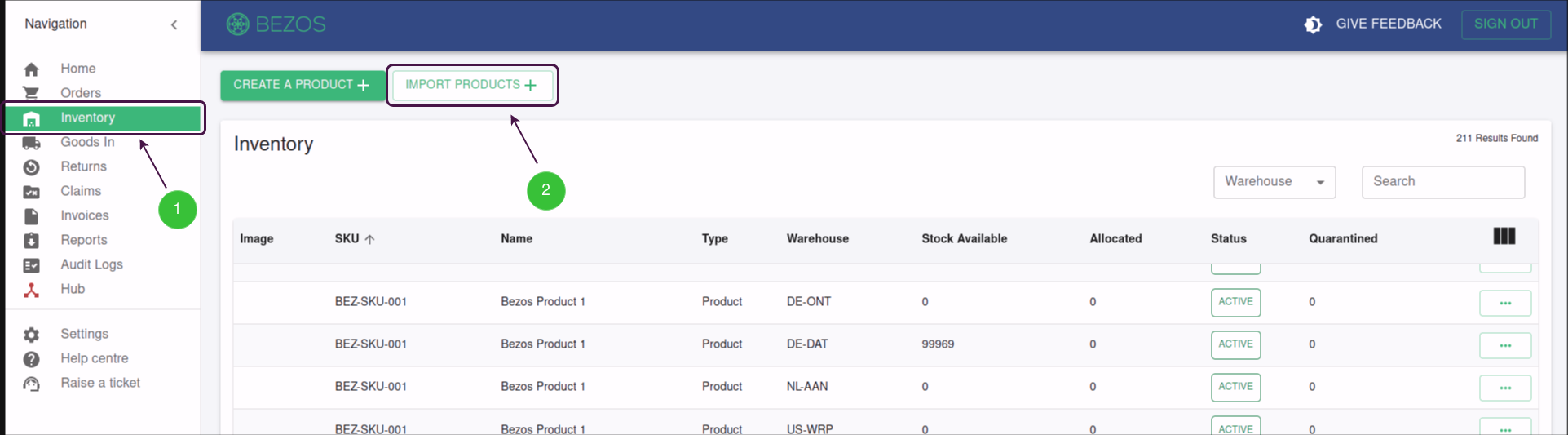The height and width of the screenshot is (435, 1568).
Task: Click the Goods In truck icon
Action: pos(31,143)
